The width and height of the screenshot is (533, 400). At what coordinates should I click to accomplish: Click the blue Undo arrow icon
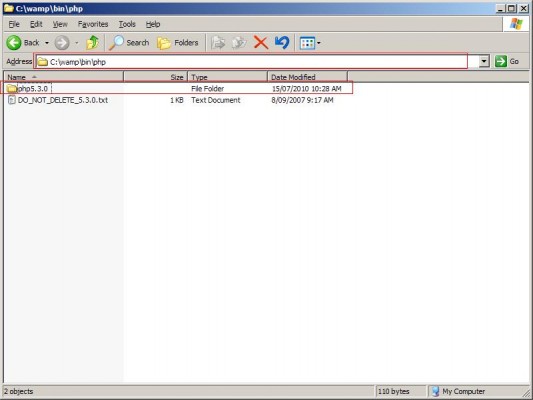pos(282,43)
